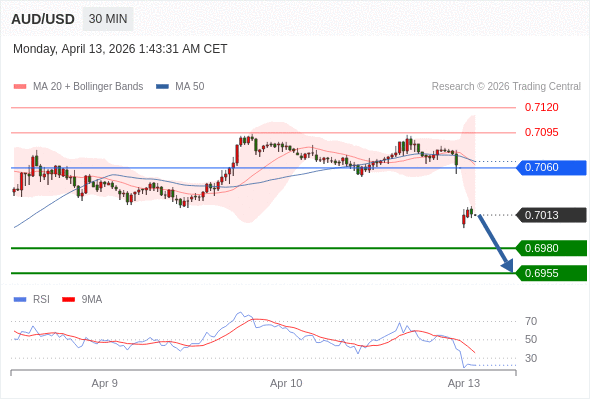Click the red 9MA legend swatch
This screenshot has width=590, height=400.
pyautogui.click(x=68, y=300)
